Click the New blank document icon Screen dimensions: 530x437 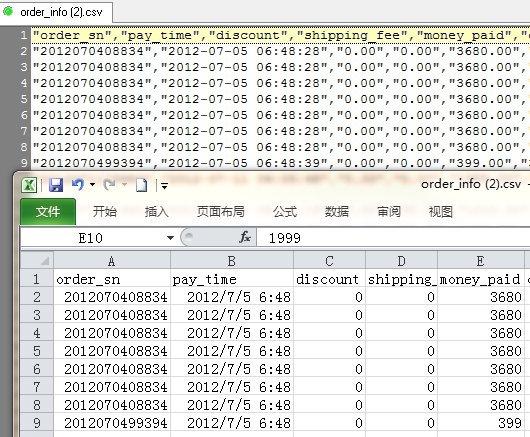pos(142,185)
